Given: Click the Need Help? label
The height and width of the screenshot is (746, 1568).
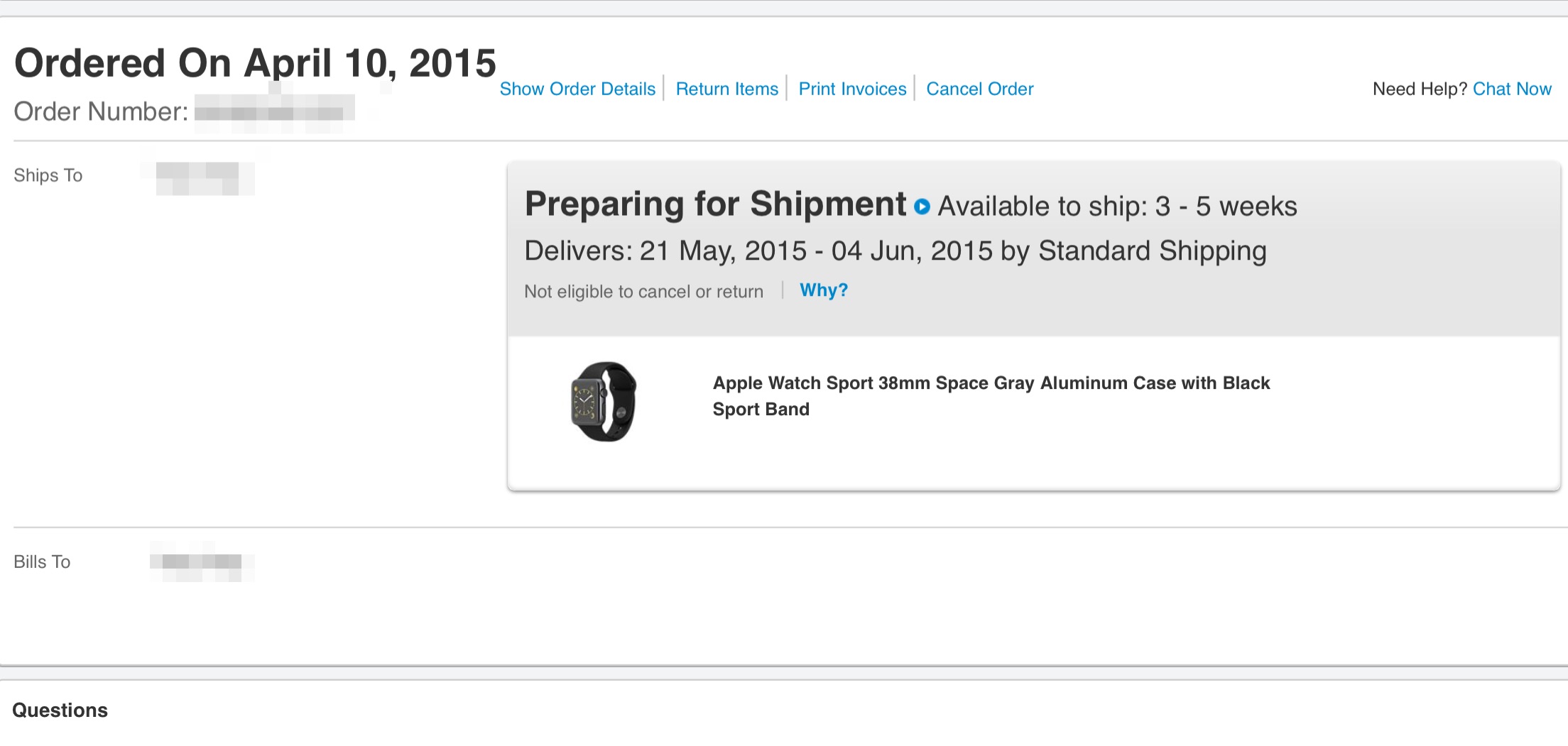Looking at the screenshot, I should (x=1419, y=89).
